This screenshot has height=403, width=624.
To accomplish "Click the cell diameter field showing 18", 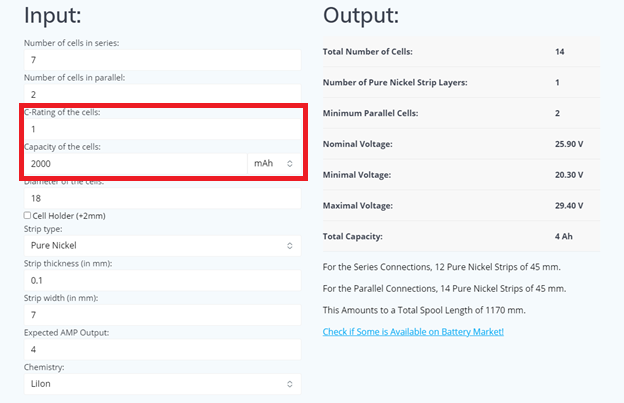I will (x=161, y=198).
